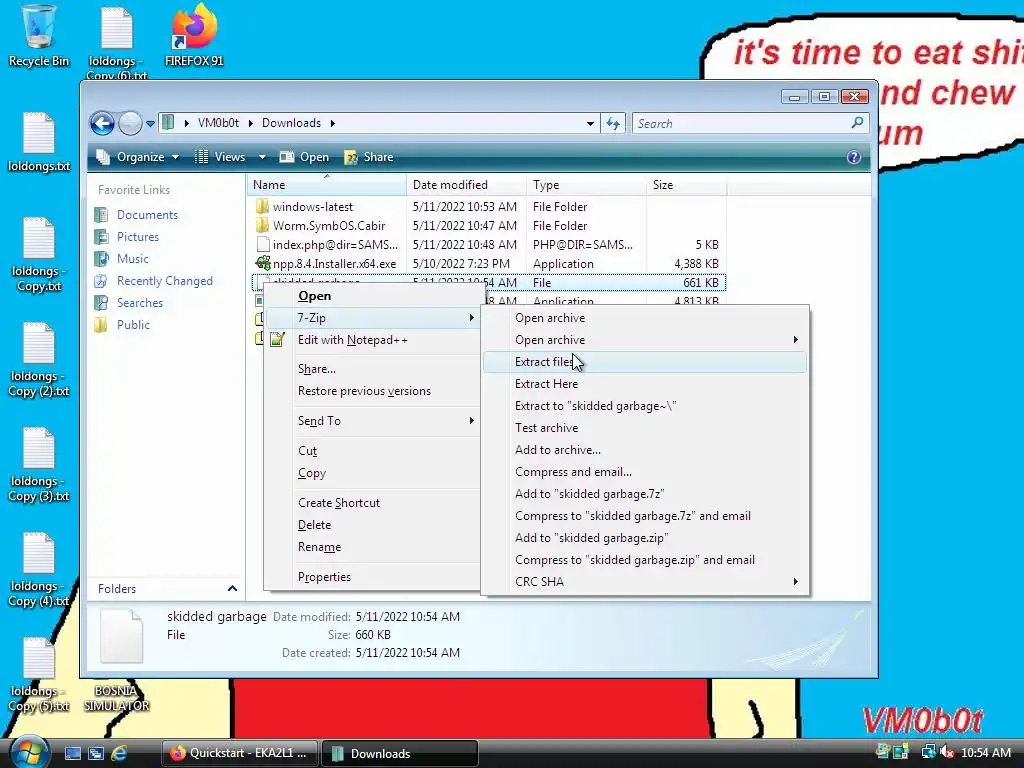The width and height of the screenshot is (1024, 768).
Task: Click the npp.8.4.Installer.x64.exe file icon
Action: pyautogui.click(x=263, y=263)
